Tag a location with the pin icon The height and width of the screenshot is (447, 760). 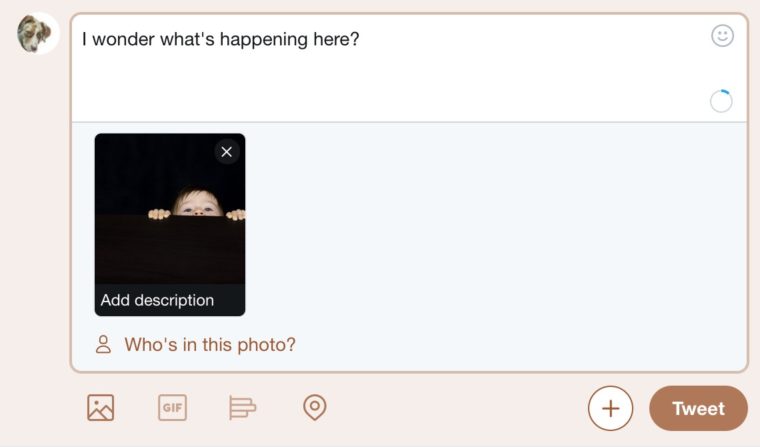(315, 407)
